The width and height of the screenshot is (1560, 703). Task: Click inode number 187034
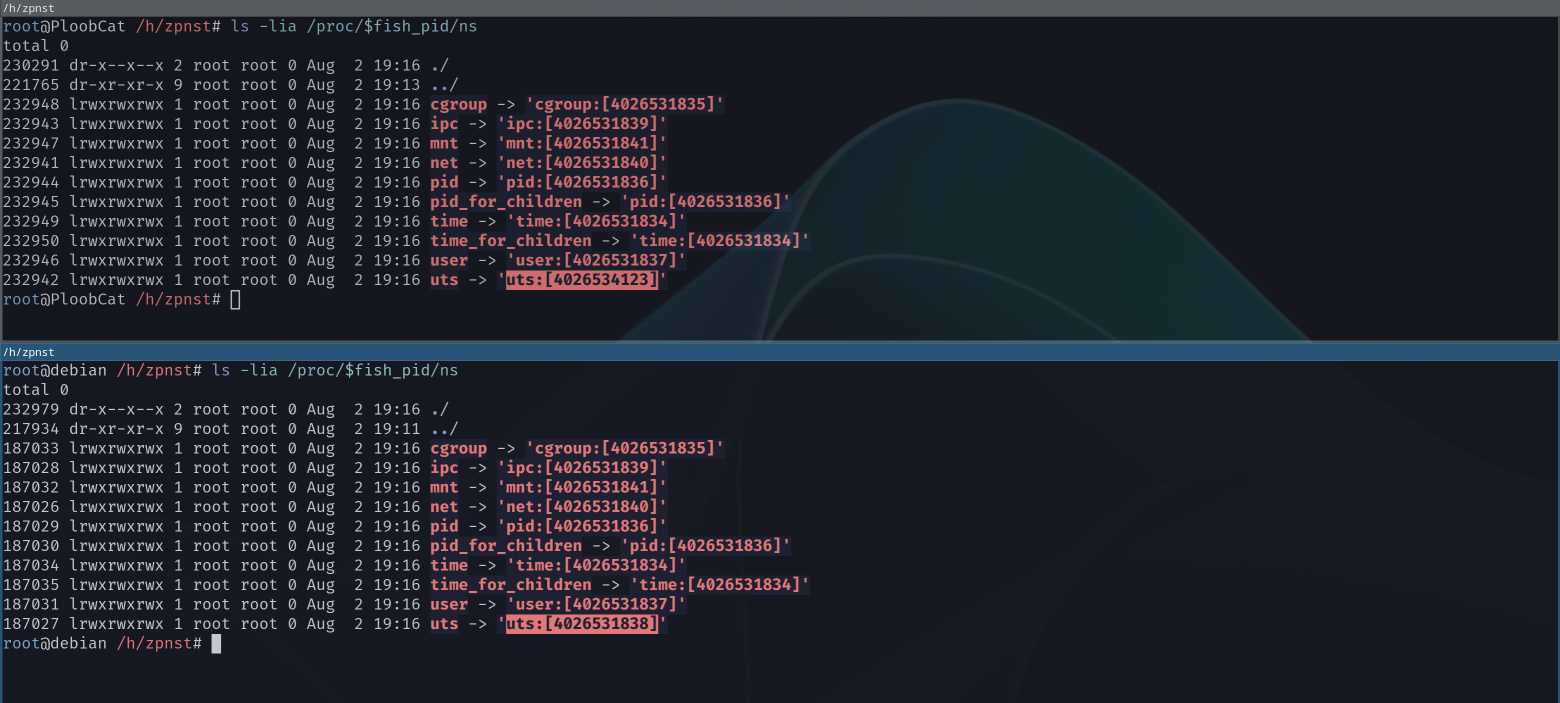[x=31, y=566]
